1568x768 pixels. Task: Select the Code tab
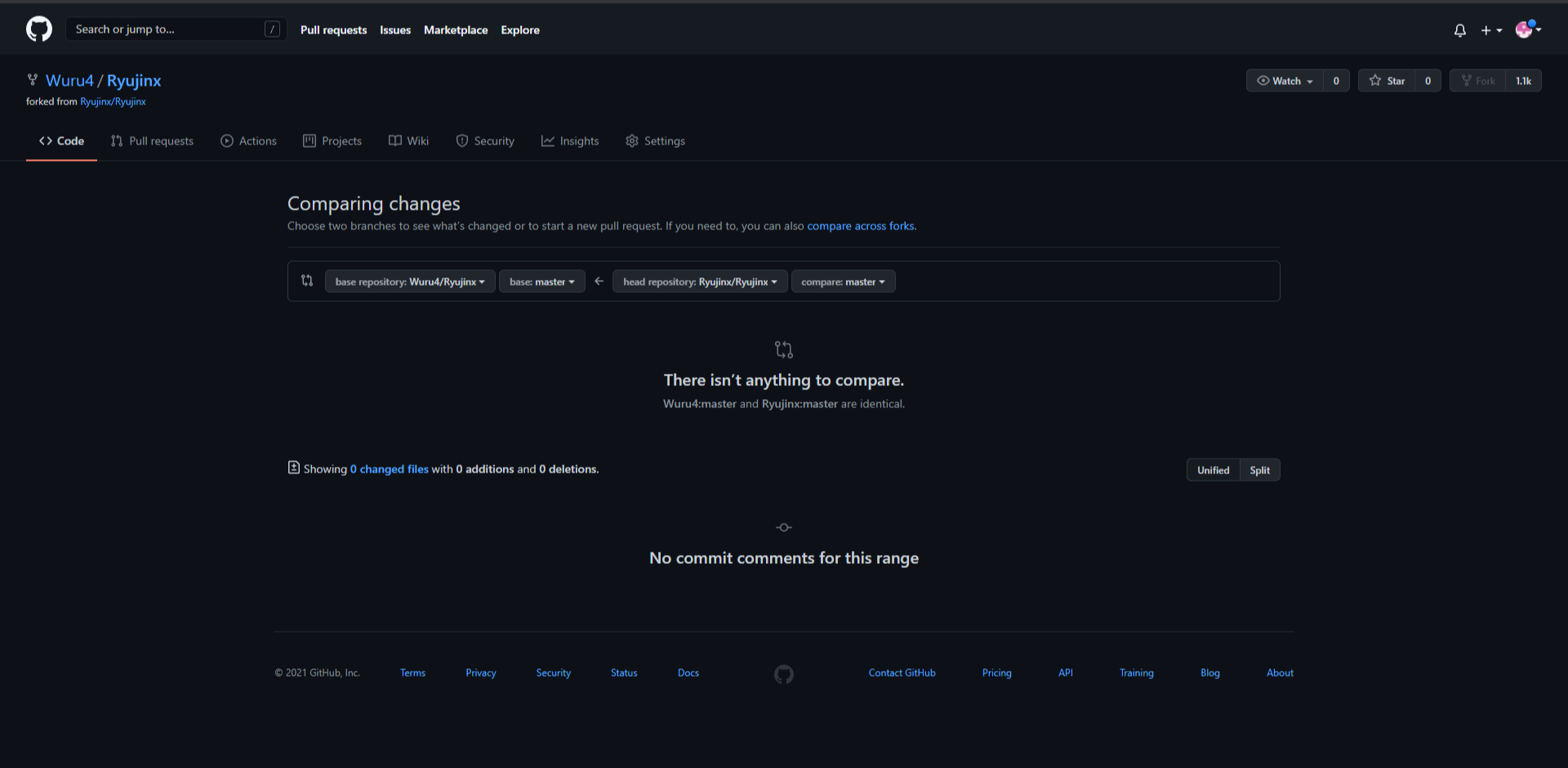pyautogui.click(x=61, y=141)
